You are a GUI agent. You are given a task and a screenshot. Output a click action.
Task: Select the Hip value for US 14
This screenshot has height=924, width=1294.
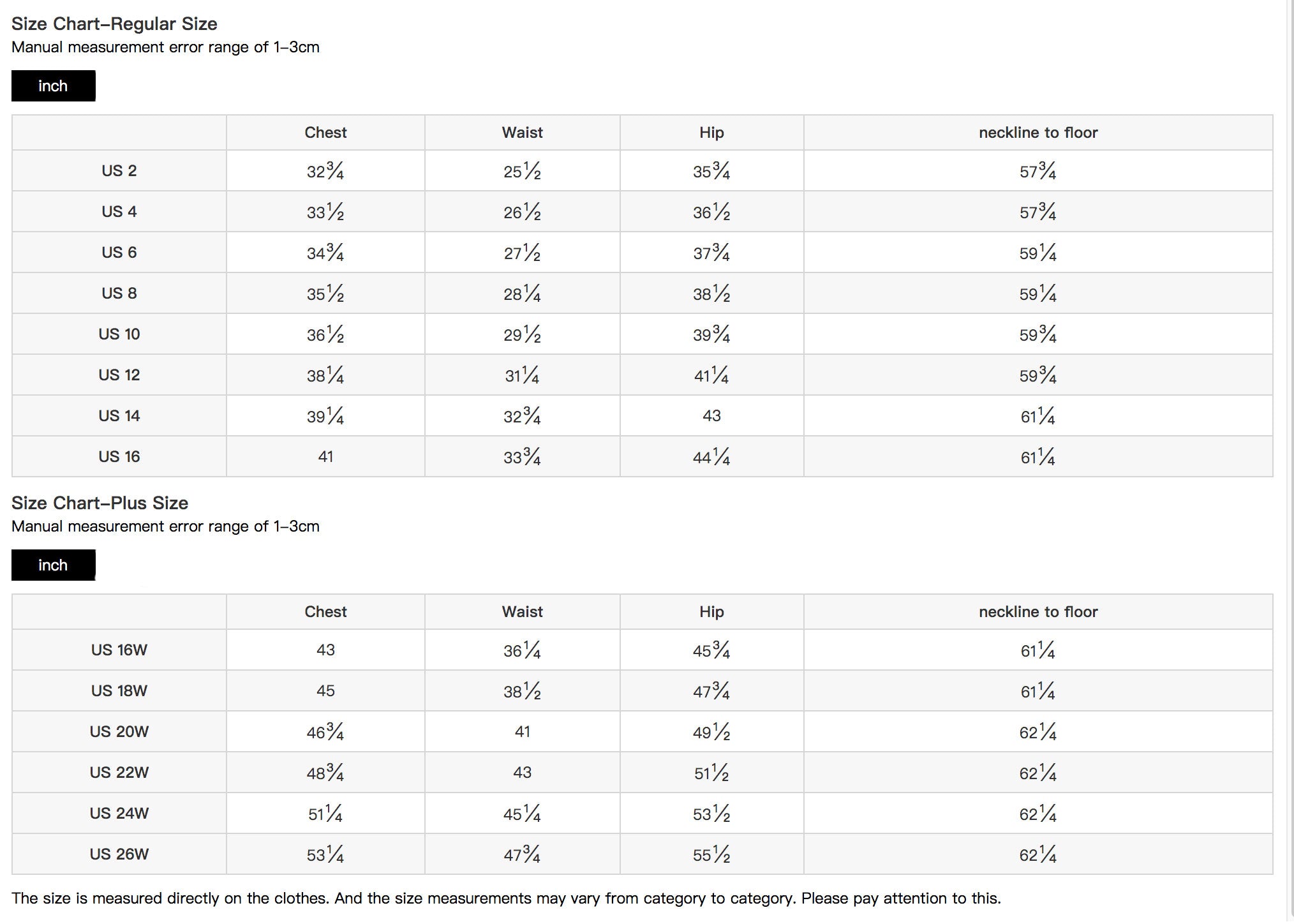point(711,416)
